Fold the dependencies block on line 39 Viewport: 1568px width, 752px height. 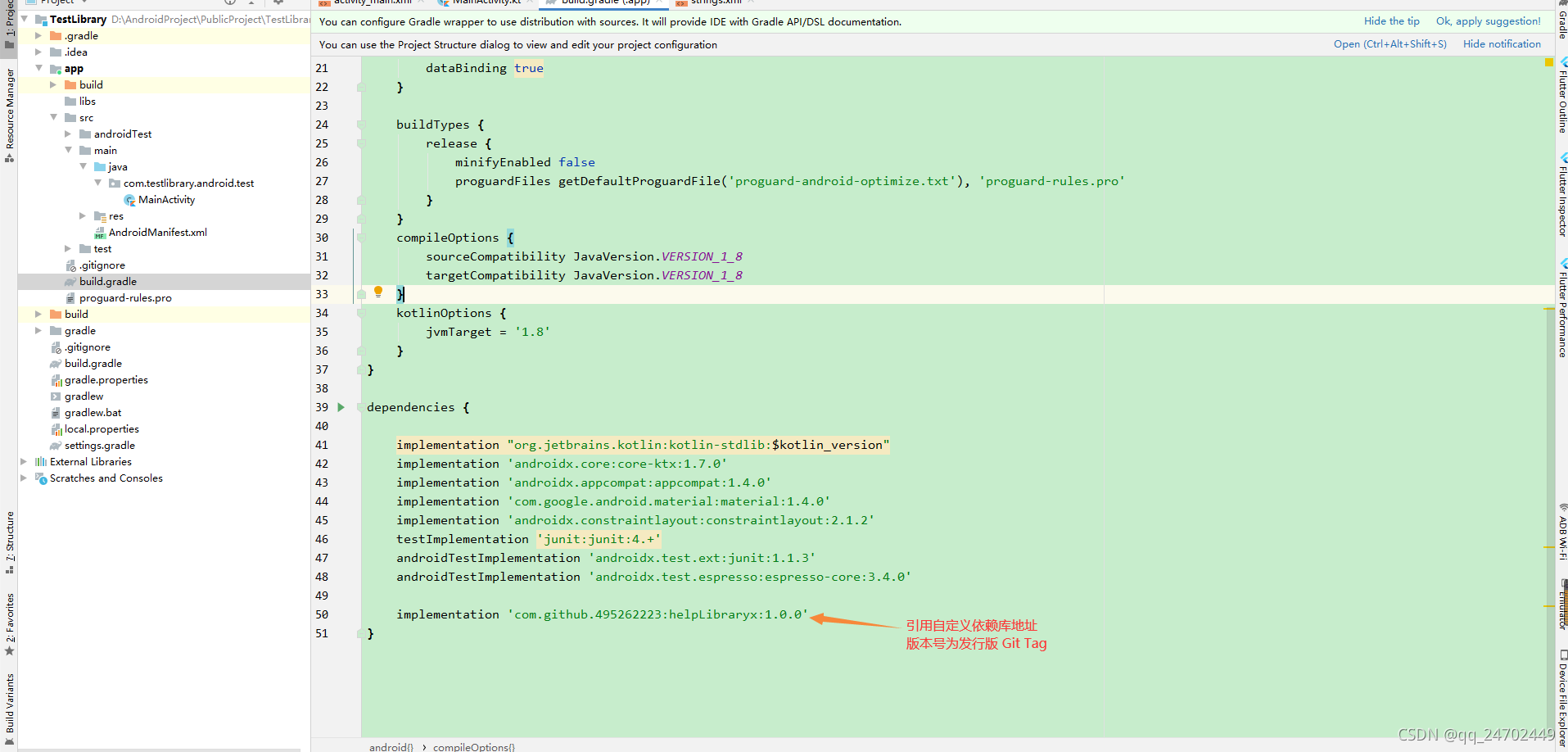coord(360,407)
